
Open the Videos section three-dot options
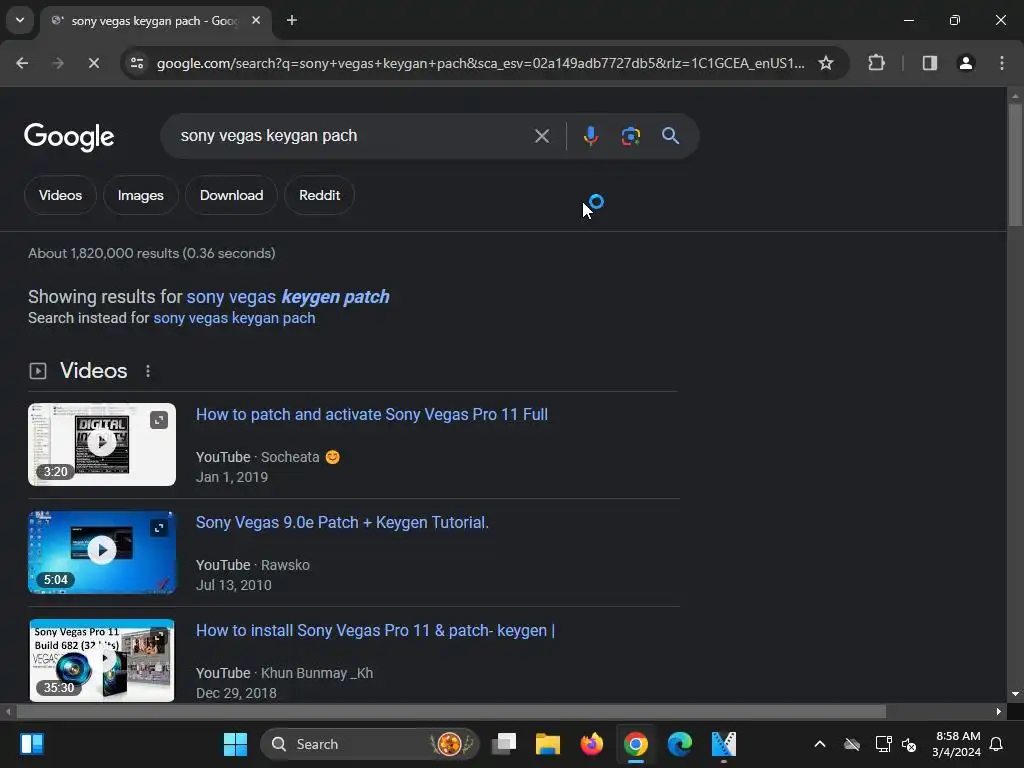pyautogui.click(x=148, y=371)
